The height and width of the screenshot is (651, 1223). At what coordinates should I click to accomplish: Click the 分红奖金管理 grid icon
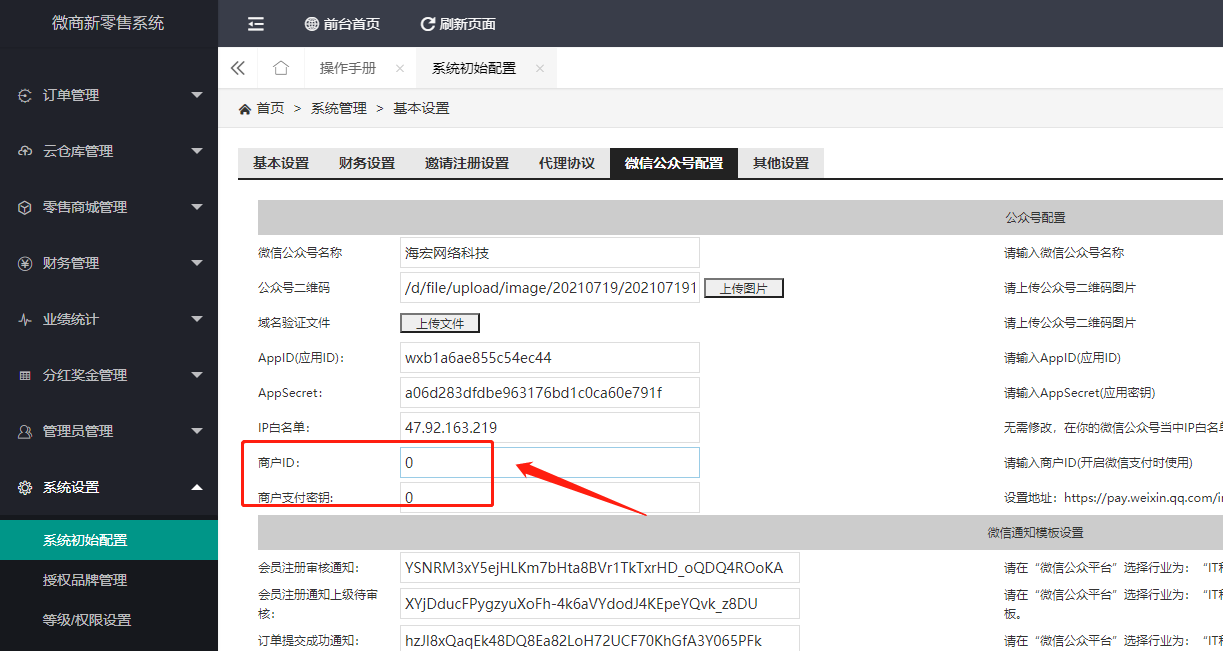point(26,376)
